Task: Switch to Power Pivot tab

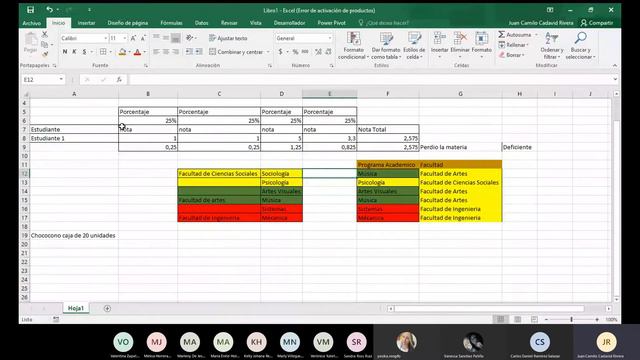Action: (331, 23)
